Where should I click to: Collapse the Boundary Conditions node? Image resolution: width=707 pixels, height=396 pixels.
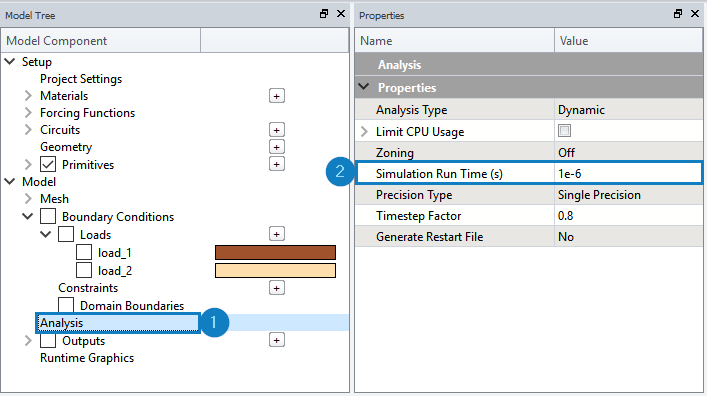point(28,216)
